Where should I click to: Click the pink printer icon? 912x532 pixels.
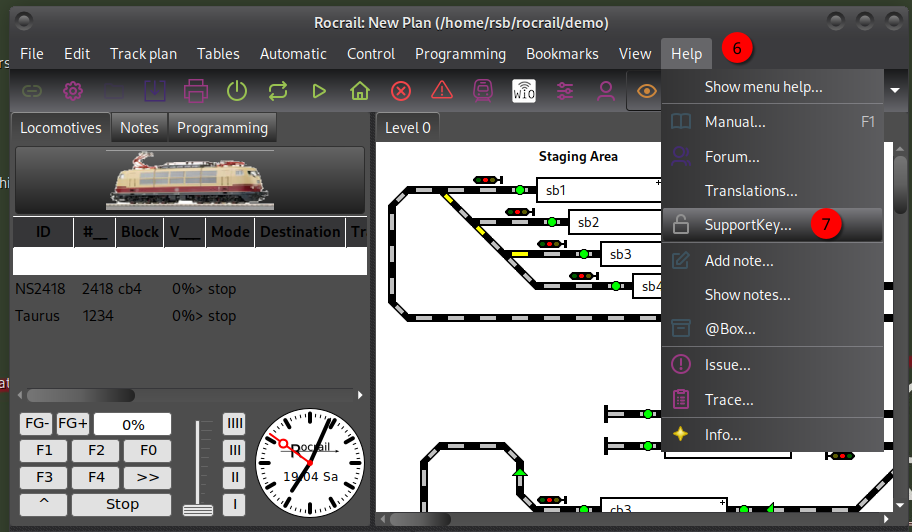[x=195, y=92]
